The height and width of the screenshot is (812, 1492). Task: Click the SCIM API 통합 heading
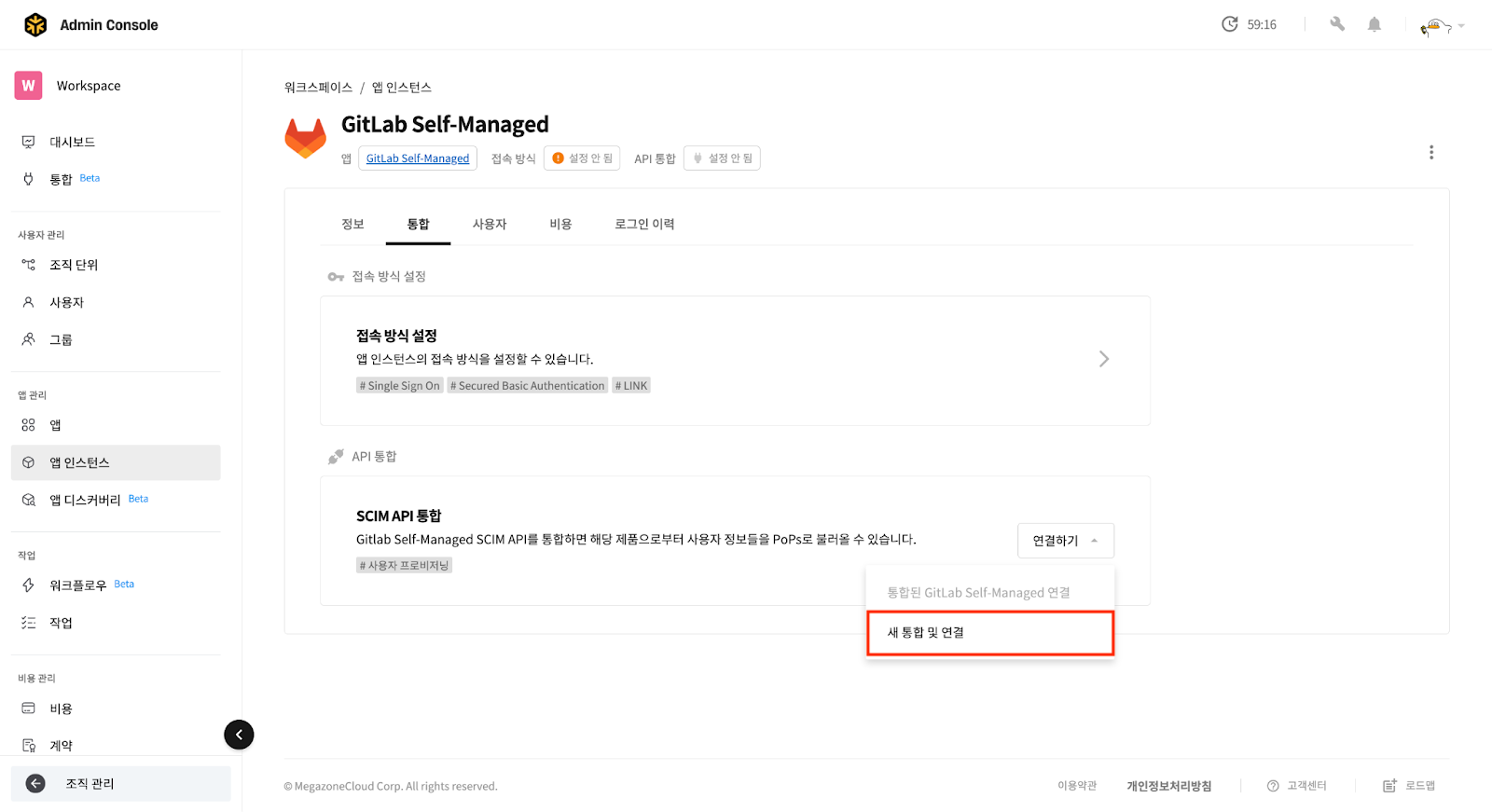(x=398, y=516)
